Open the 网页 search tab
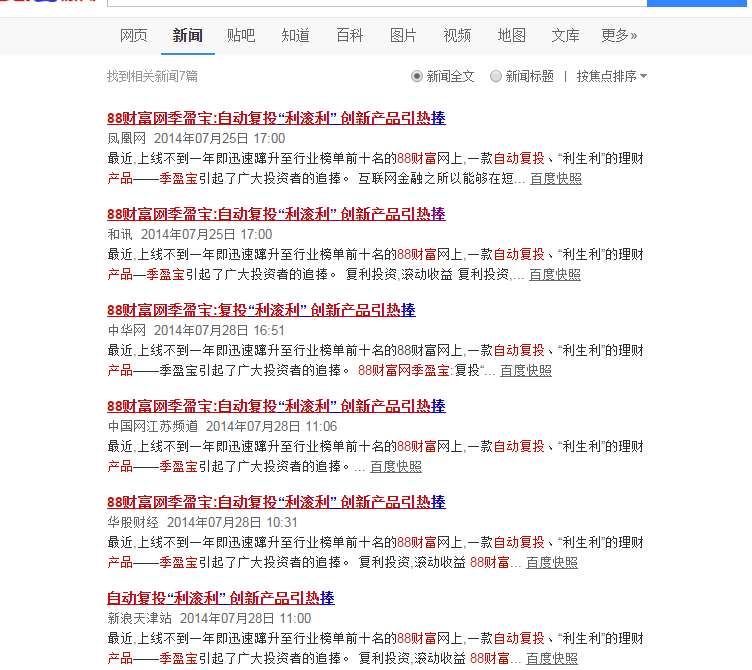The width and height of the screenshot is (752, 670). (133, 35)
